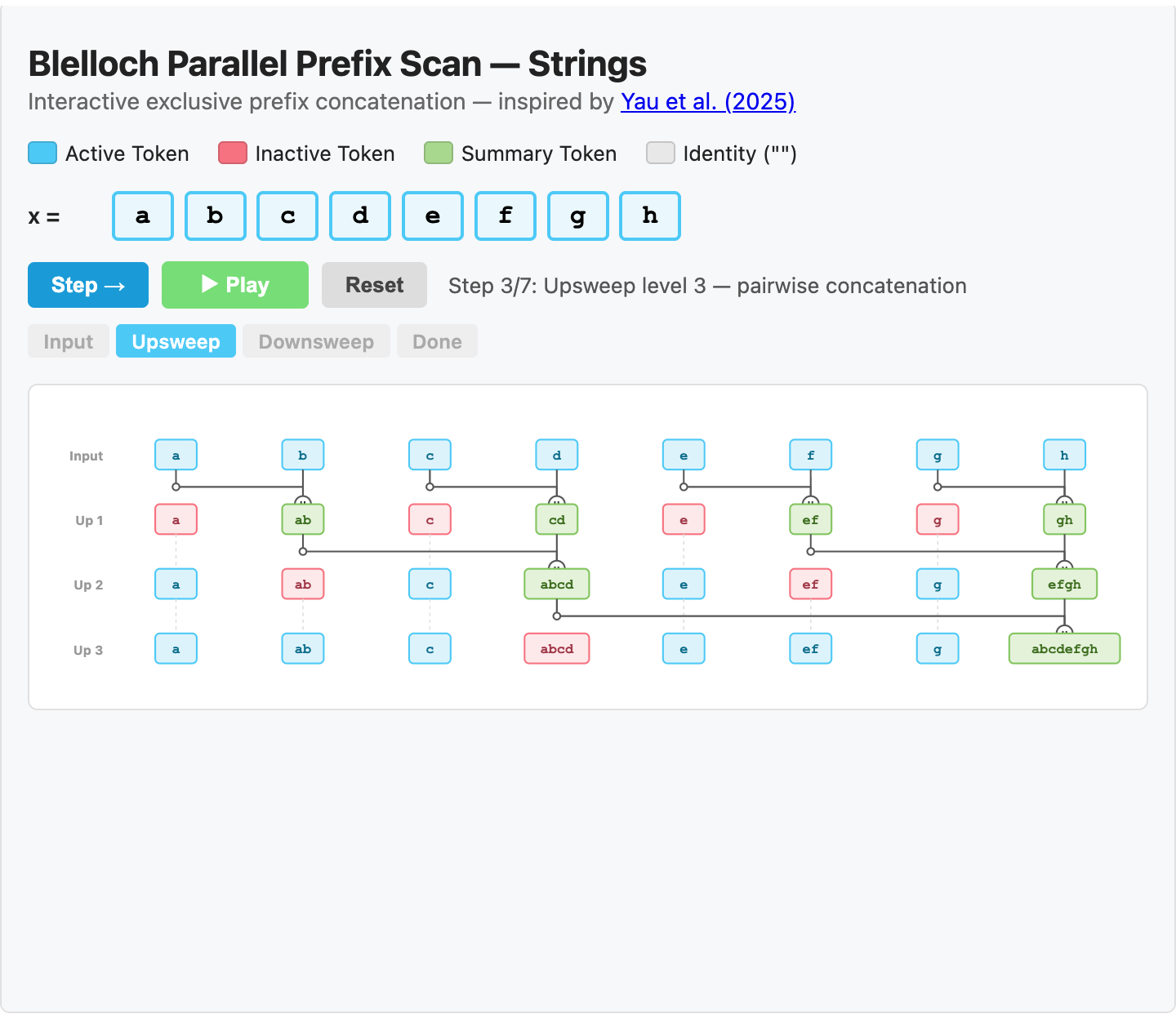Select the Input phase tab

[68, 341]
